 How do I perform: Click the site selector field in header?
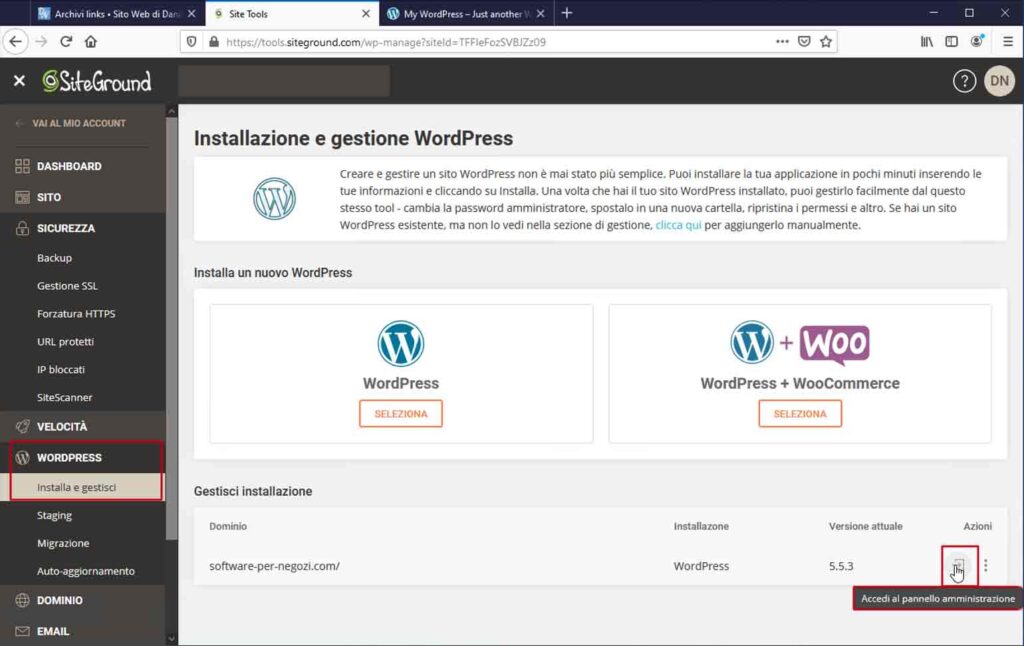[x=284, y=81]
